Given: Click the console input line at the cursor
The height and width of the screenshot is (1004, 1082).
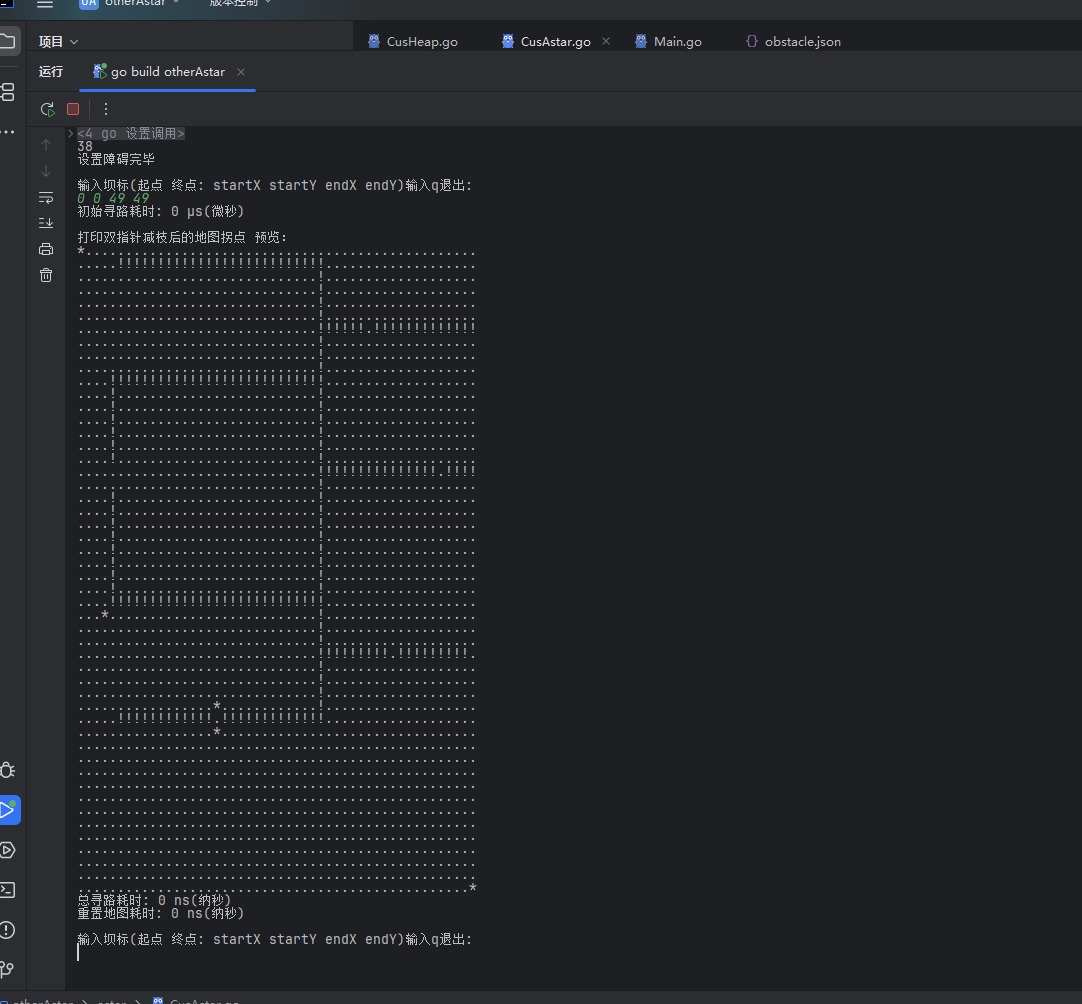Looking at the screenshot, I should (80, 953).
